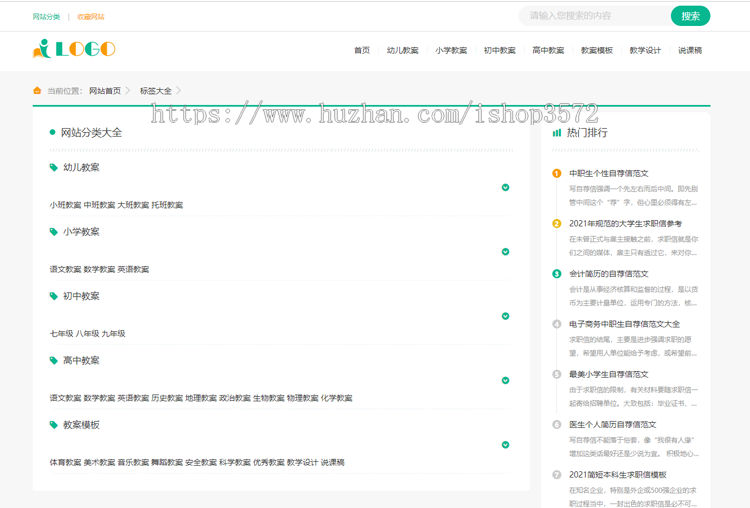This screenshot has width=750, height=508.
Task: Click the search input field
Action: (x=596, y=16)
